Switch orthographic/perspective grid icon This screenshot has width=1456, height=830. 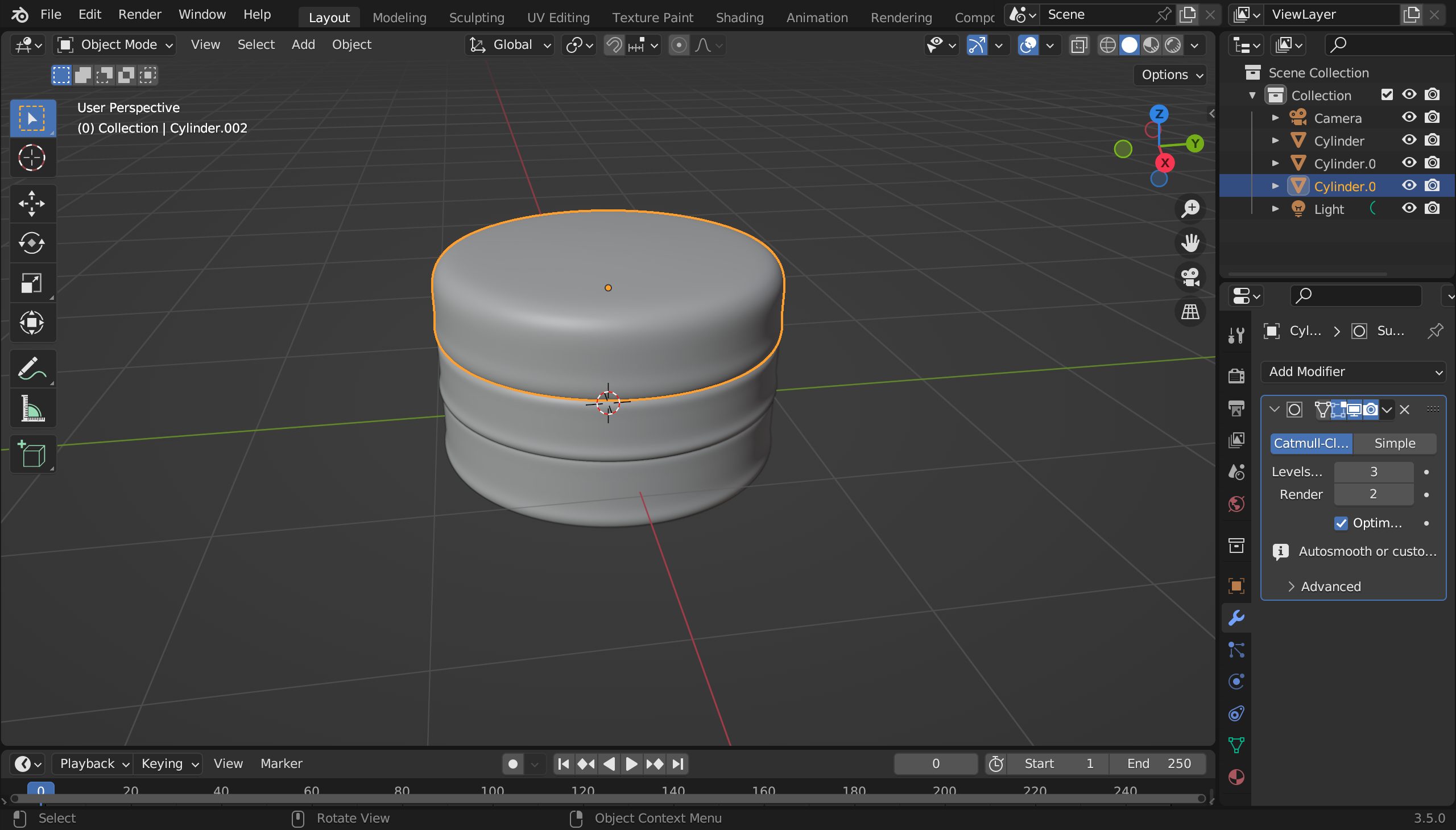pyautogui.click(x=1190, y=312)
